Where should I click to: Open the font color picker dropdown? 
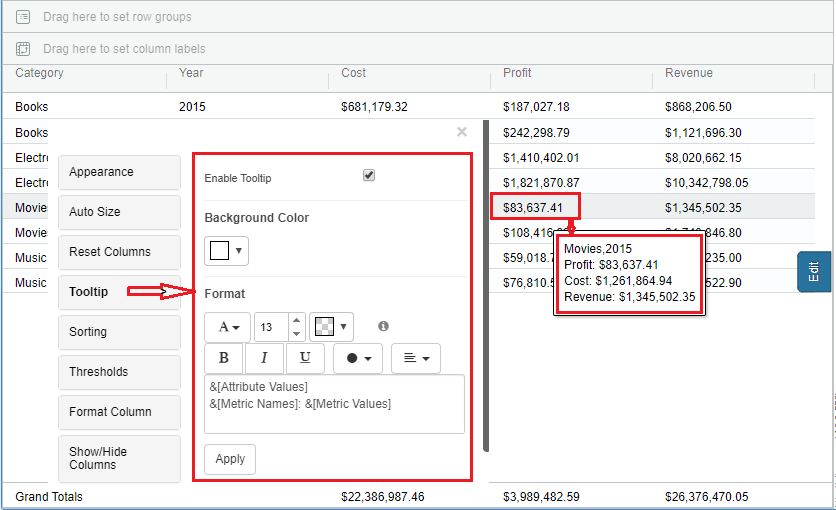pyautogui.click(x=331, y=327)
